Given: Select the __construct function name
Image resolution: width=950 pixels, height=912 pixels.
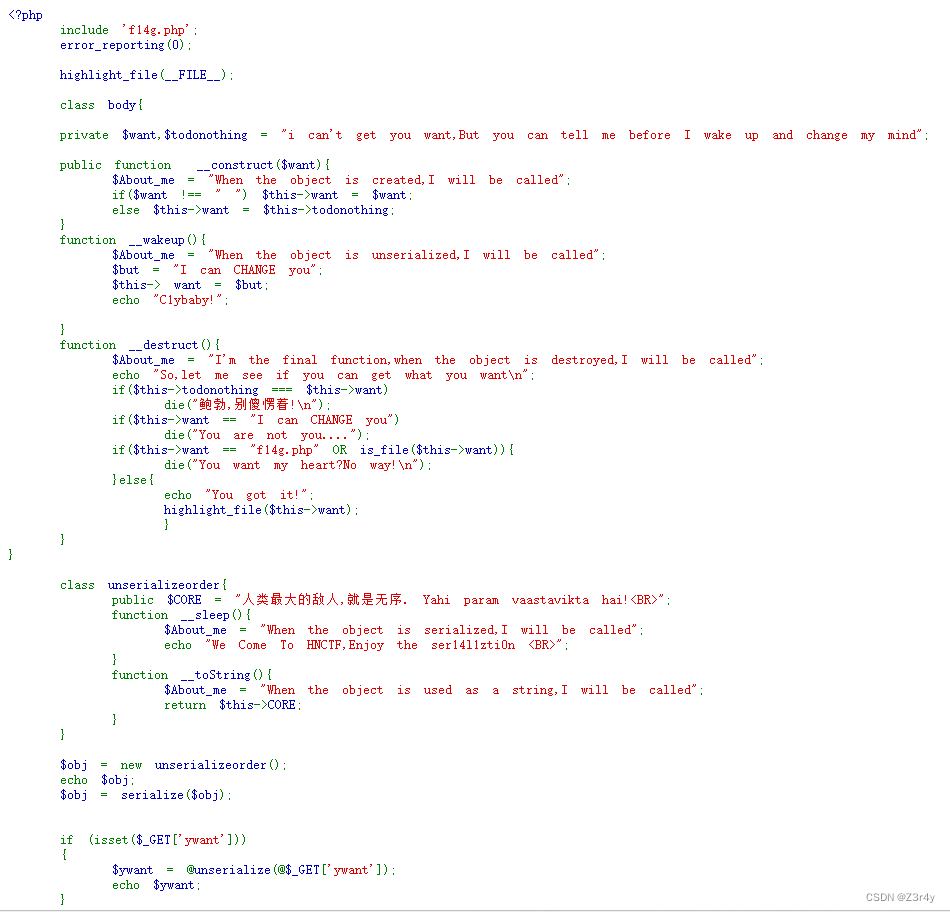Looking at the screenshot, I should tap(234, 164).
